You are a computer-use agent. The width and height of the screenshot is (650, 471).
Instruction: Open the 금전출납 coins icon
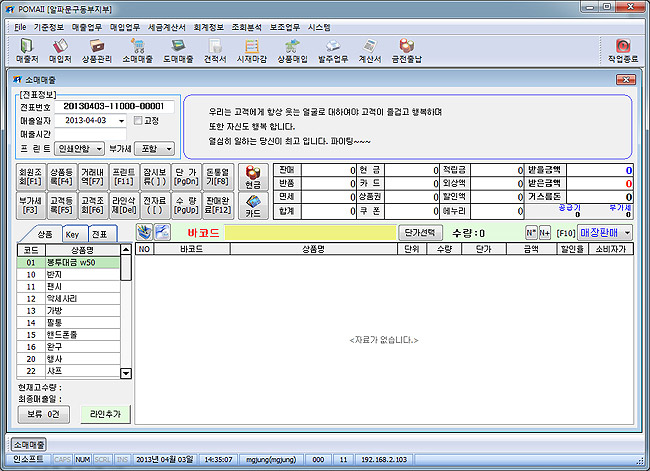pyautogui.click(x=407, y=51)
